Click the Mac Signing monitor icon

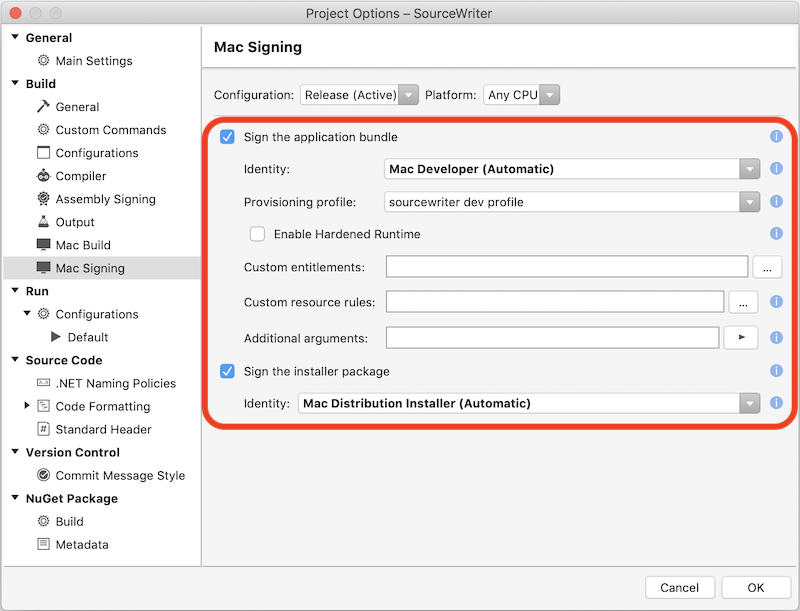(x=43, y=267)
